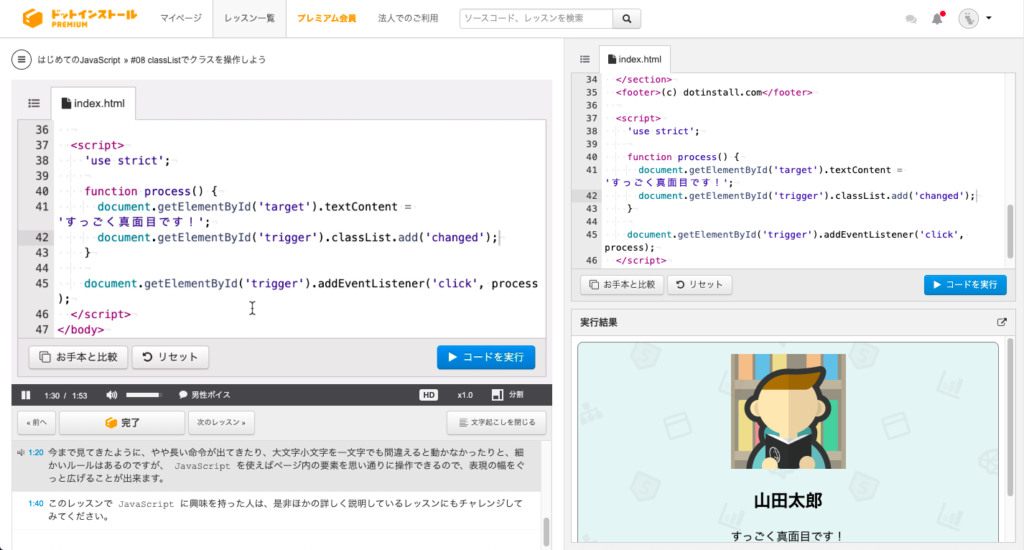
Task: Open レッスン一覧 menu
Action: 249,18
